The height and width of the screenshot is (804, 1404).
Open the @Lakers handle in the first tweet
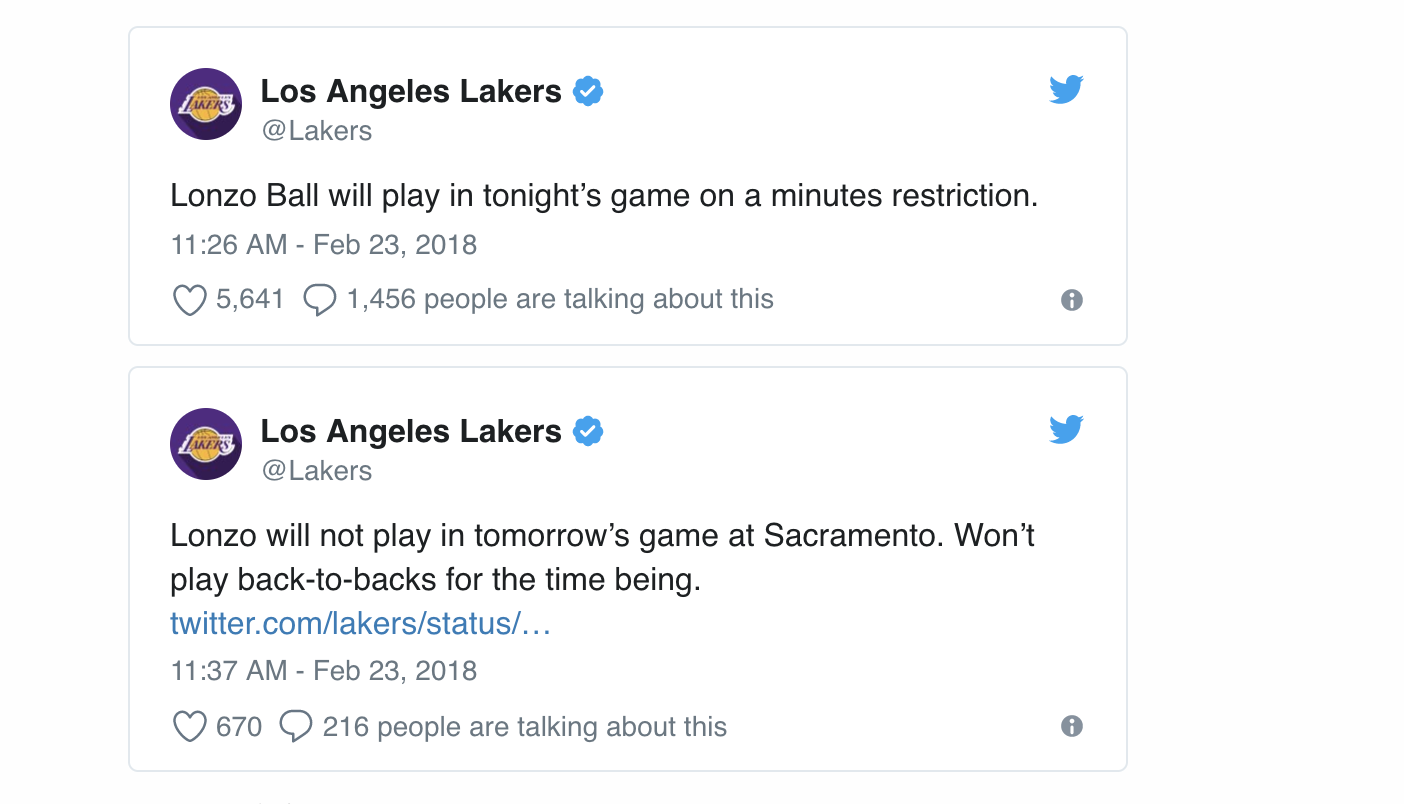(316, 131)
